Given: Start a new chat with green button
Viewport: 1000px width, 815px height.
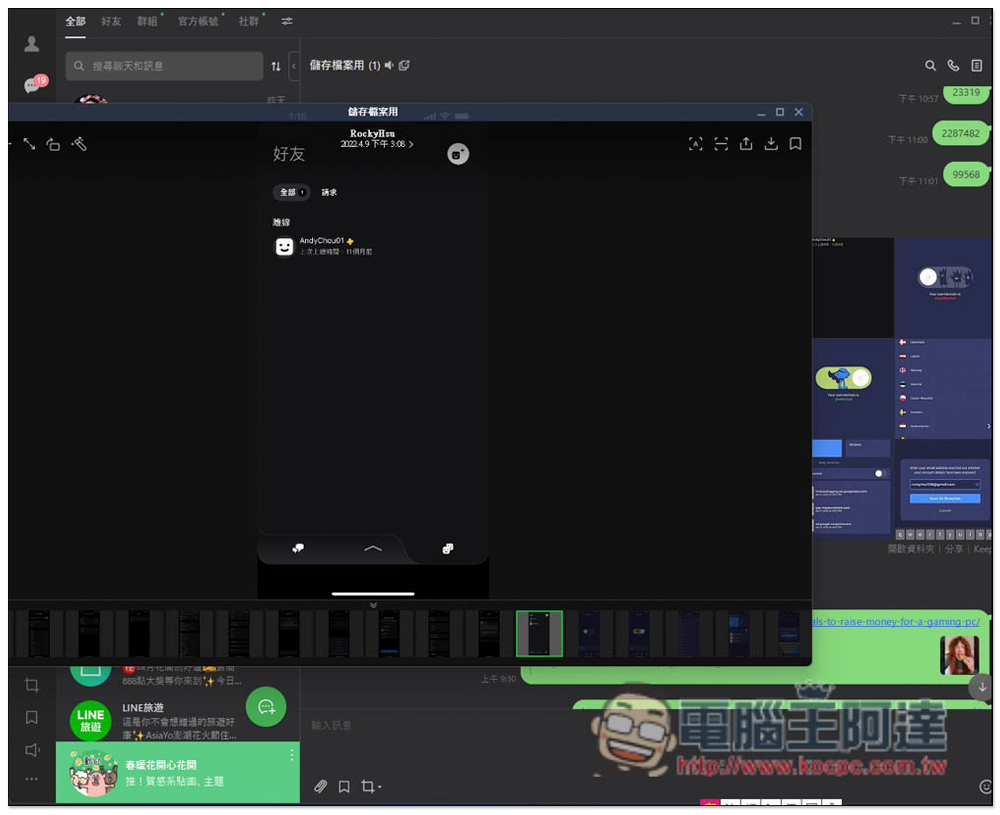Looking at the screenshot, I should coord(266,707).
